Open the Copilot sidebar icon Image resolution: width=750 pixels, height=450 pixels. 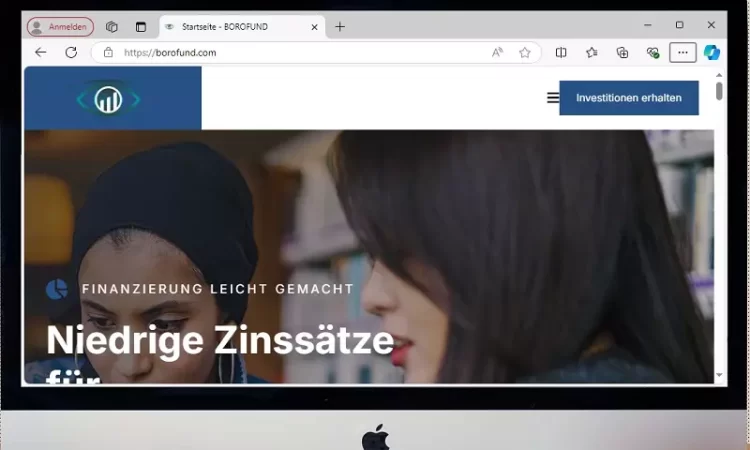pos(712,52)
